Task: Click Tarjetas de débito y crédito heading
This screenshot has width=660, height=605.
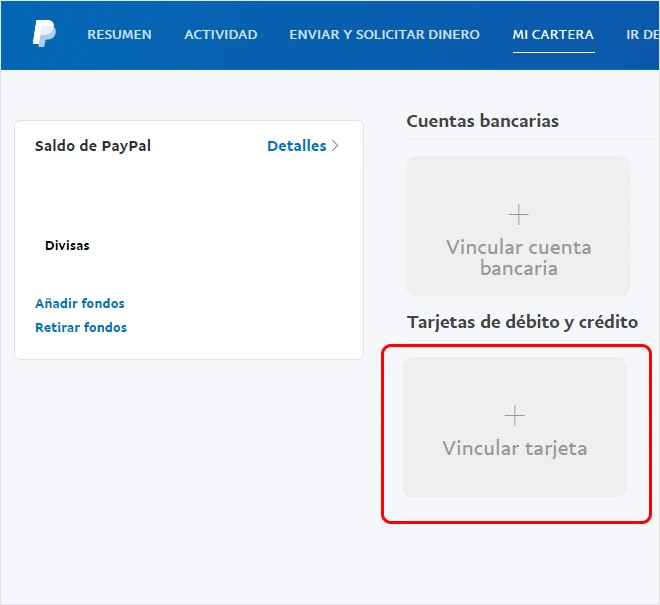Action: pos(522,322)
